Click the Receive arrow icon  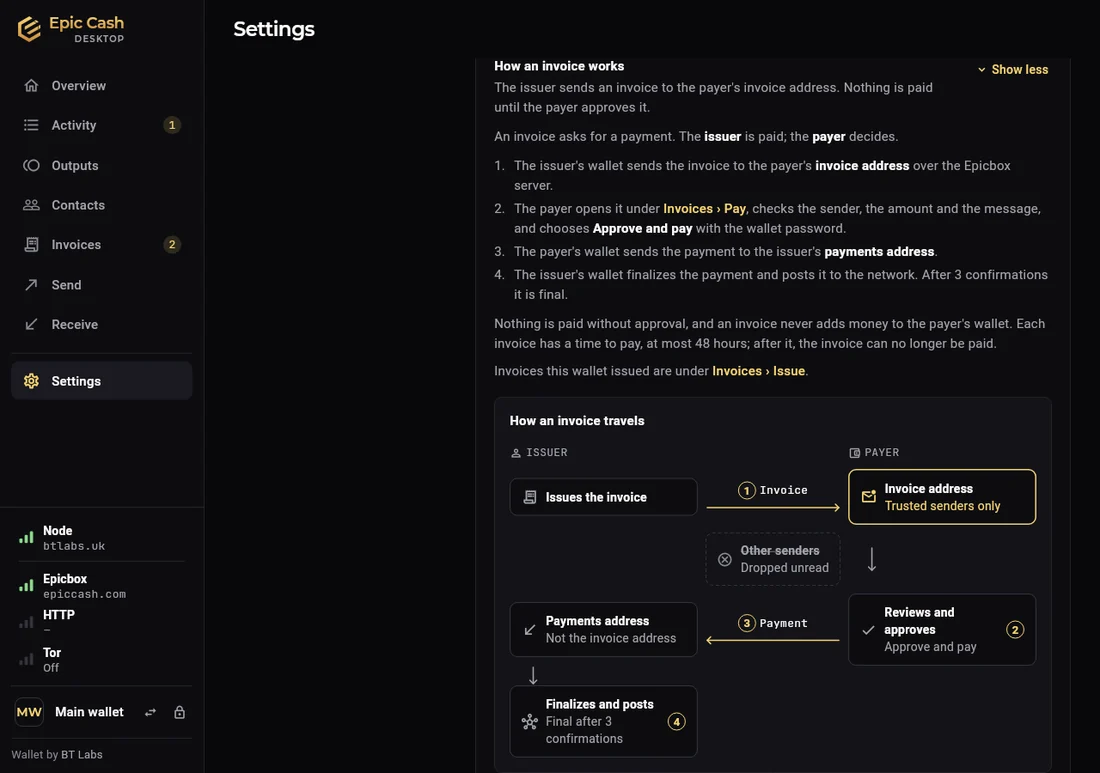(x=31, y=324)
